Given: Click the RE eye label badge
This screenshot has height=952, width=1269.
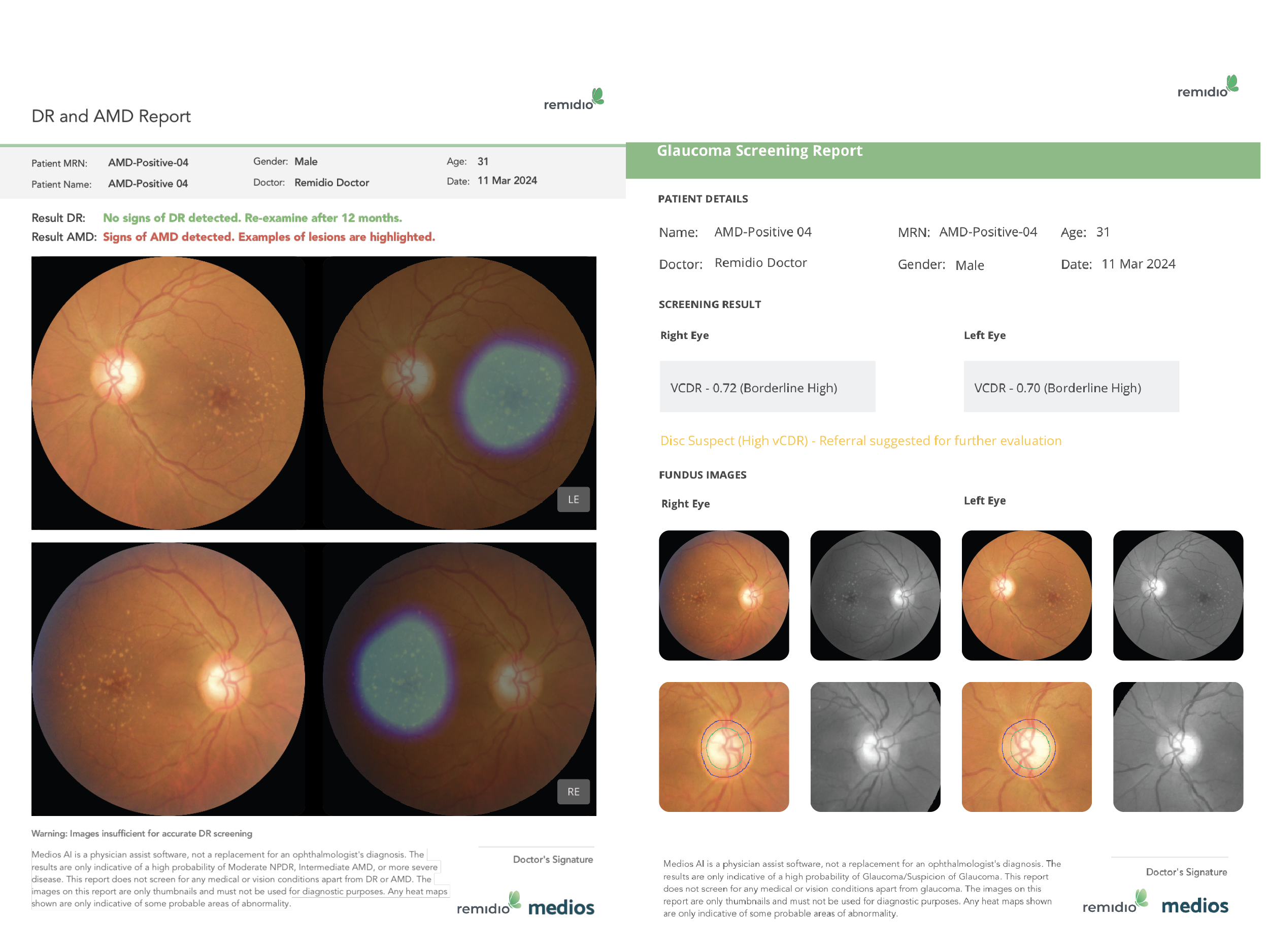Looking at the screenshot, I should (573, 792).
